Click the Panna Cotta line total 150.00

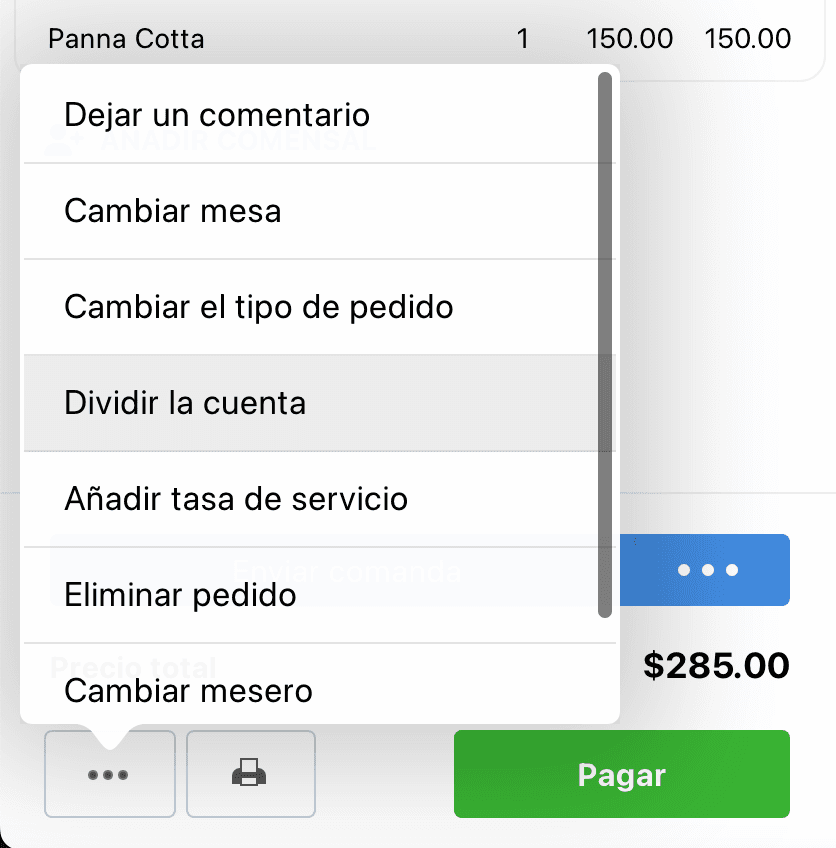747,39
